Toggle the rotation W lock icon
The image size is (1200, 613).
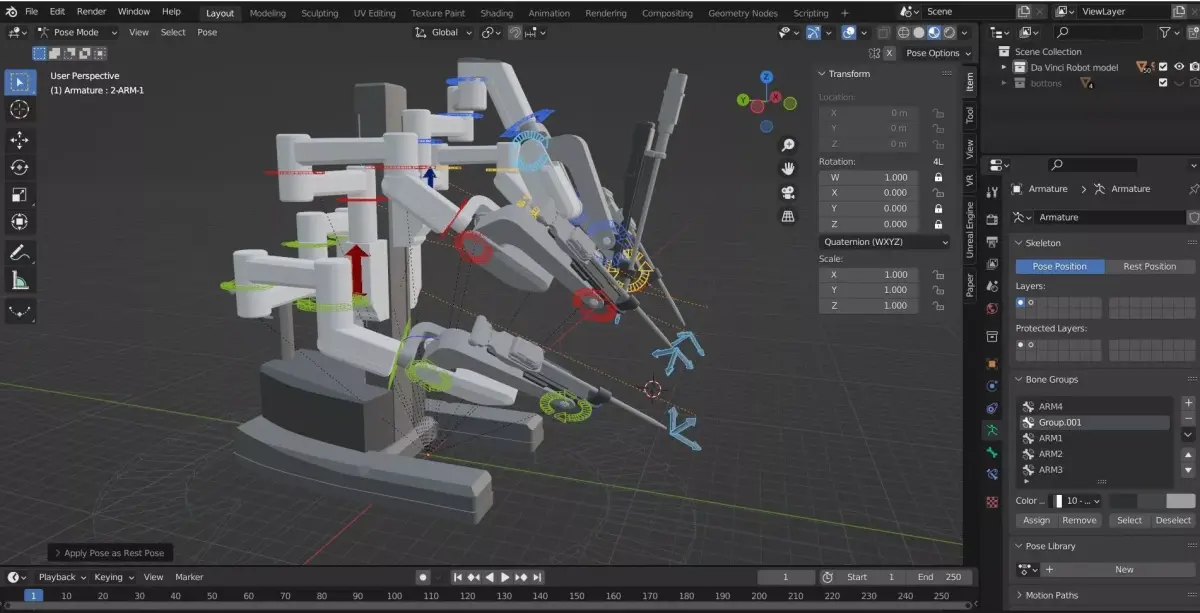(938, 177)
